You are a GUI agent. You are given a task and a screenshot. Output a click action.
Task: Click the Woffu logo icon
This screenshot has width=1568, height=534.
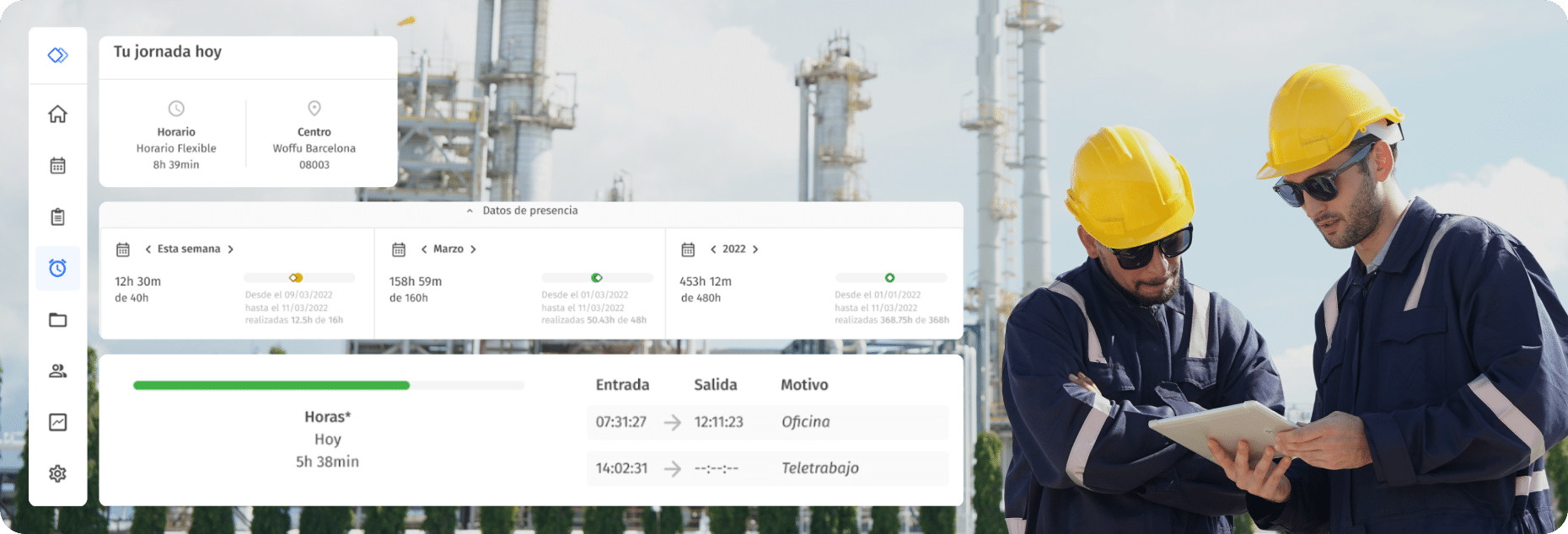point(57,56)
